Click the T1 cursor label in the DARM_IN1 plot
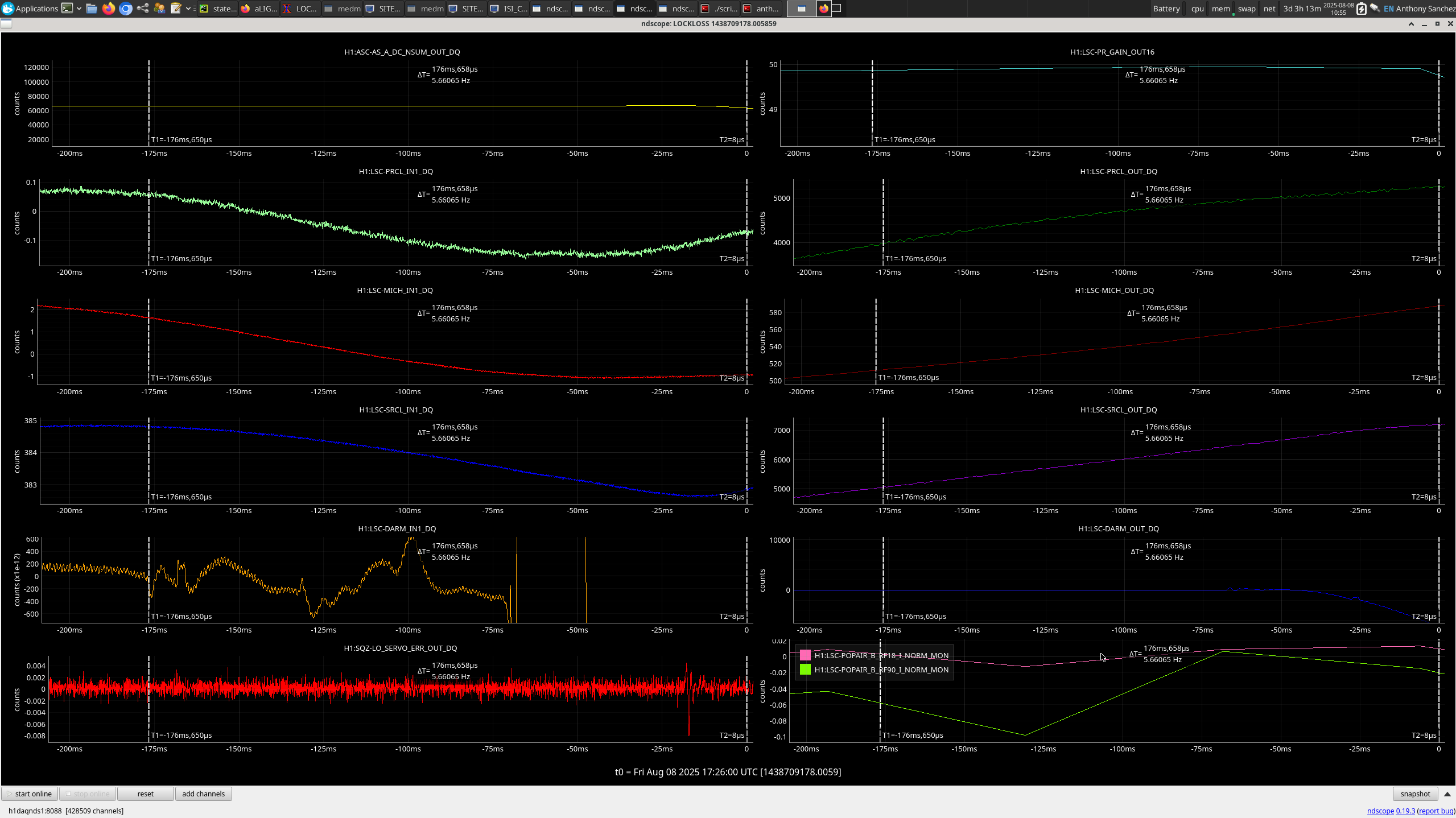1456x818 pixels. [181, 617]
